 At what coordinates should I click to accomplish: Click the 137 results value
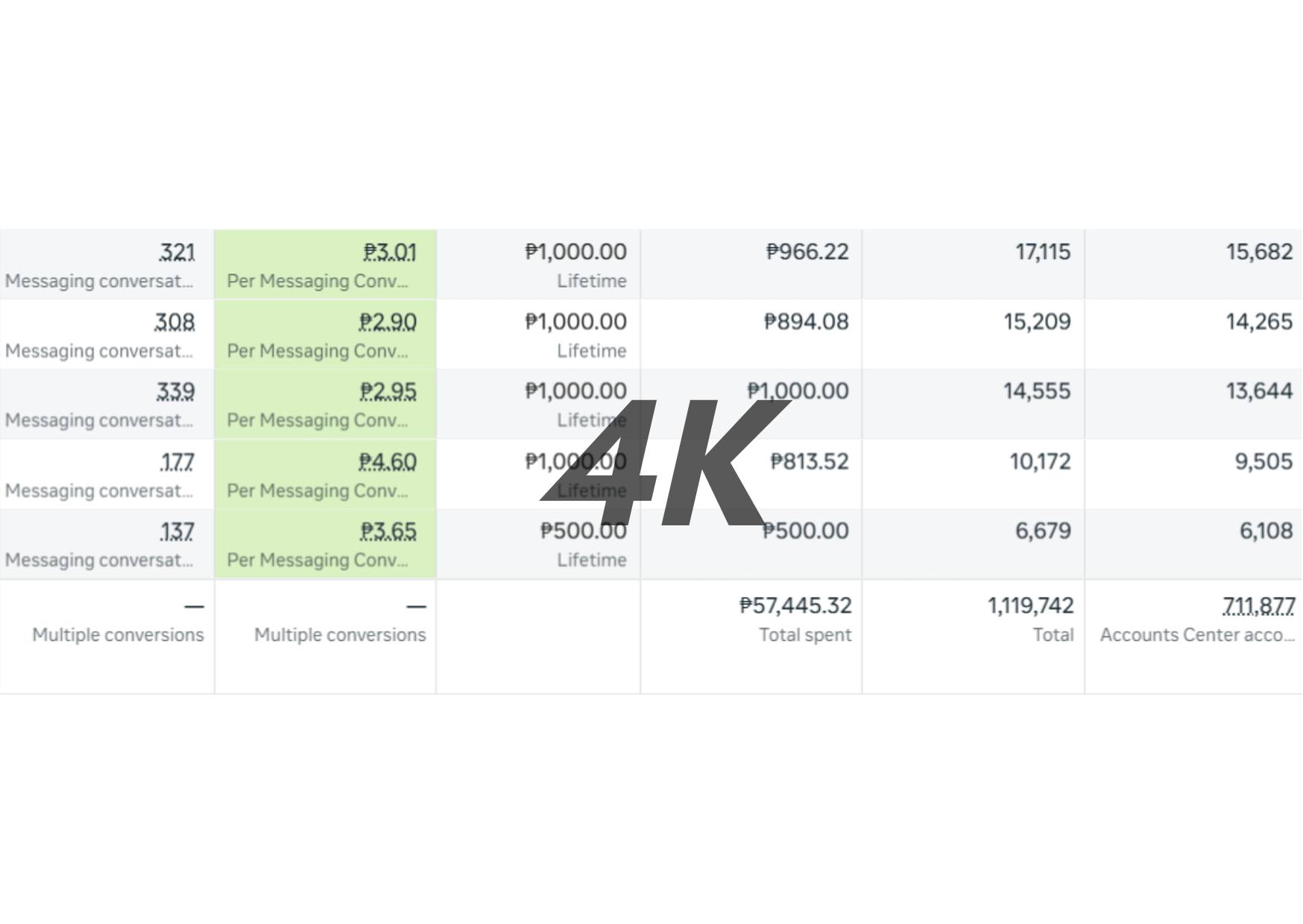177,531
